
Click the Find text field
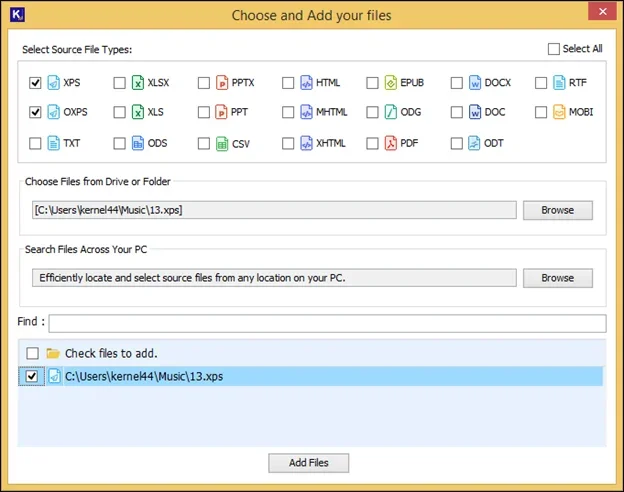coord(328,323)
